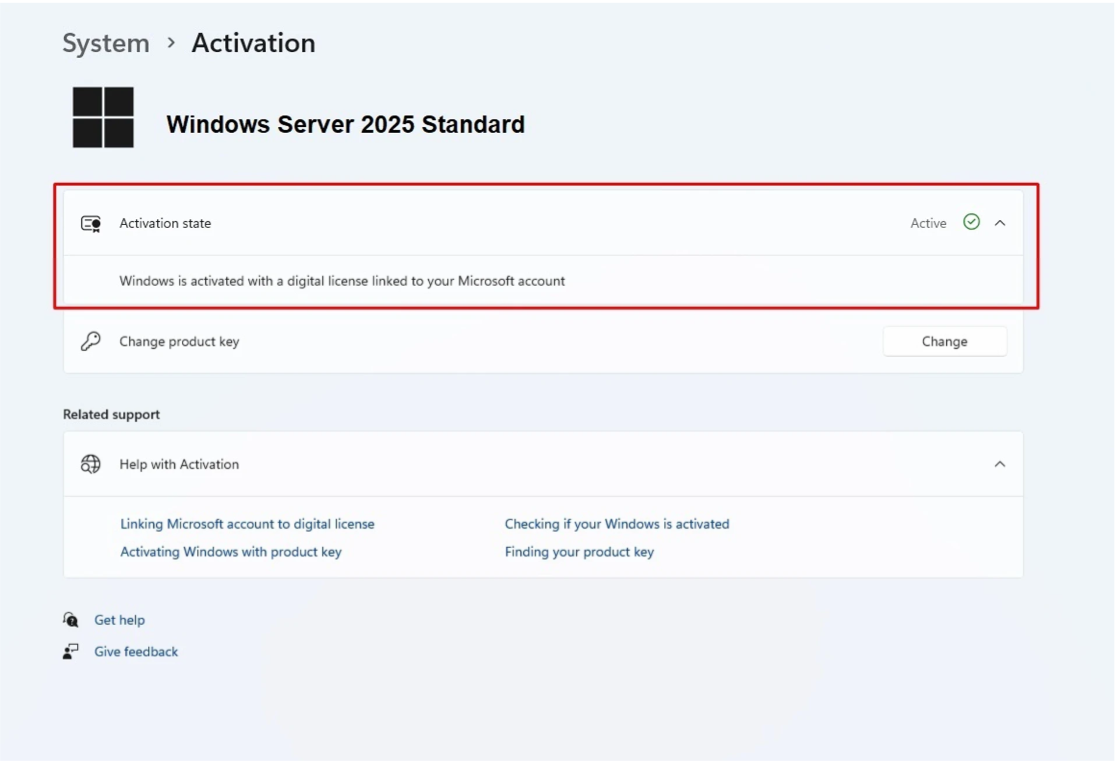Open the Get help link
Screen dimensions: 1117x764
[120, 620]
